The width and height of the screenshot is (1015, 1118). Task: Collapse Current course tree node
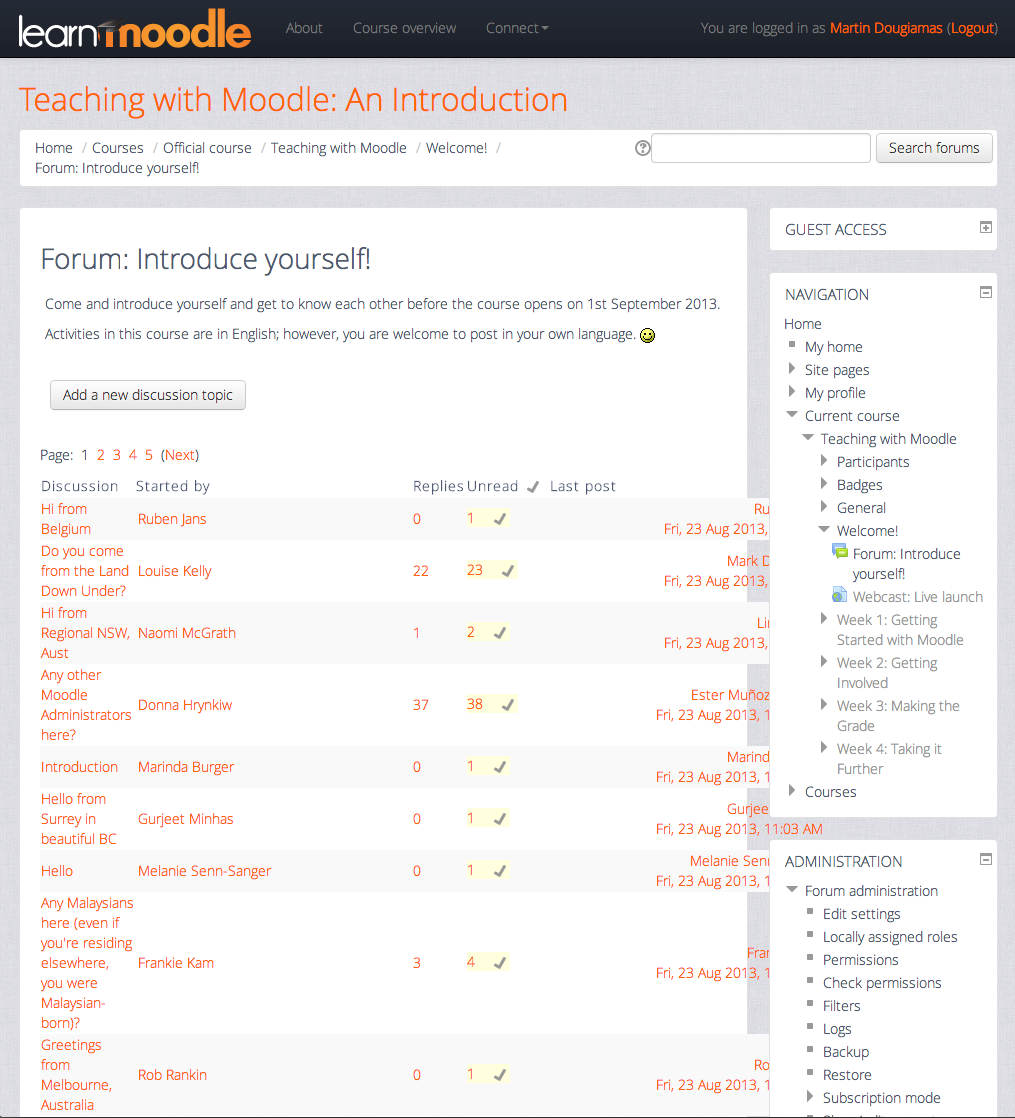pyautogui.click(x=792, y=414)
